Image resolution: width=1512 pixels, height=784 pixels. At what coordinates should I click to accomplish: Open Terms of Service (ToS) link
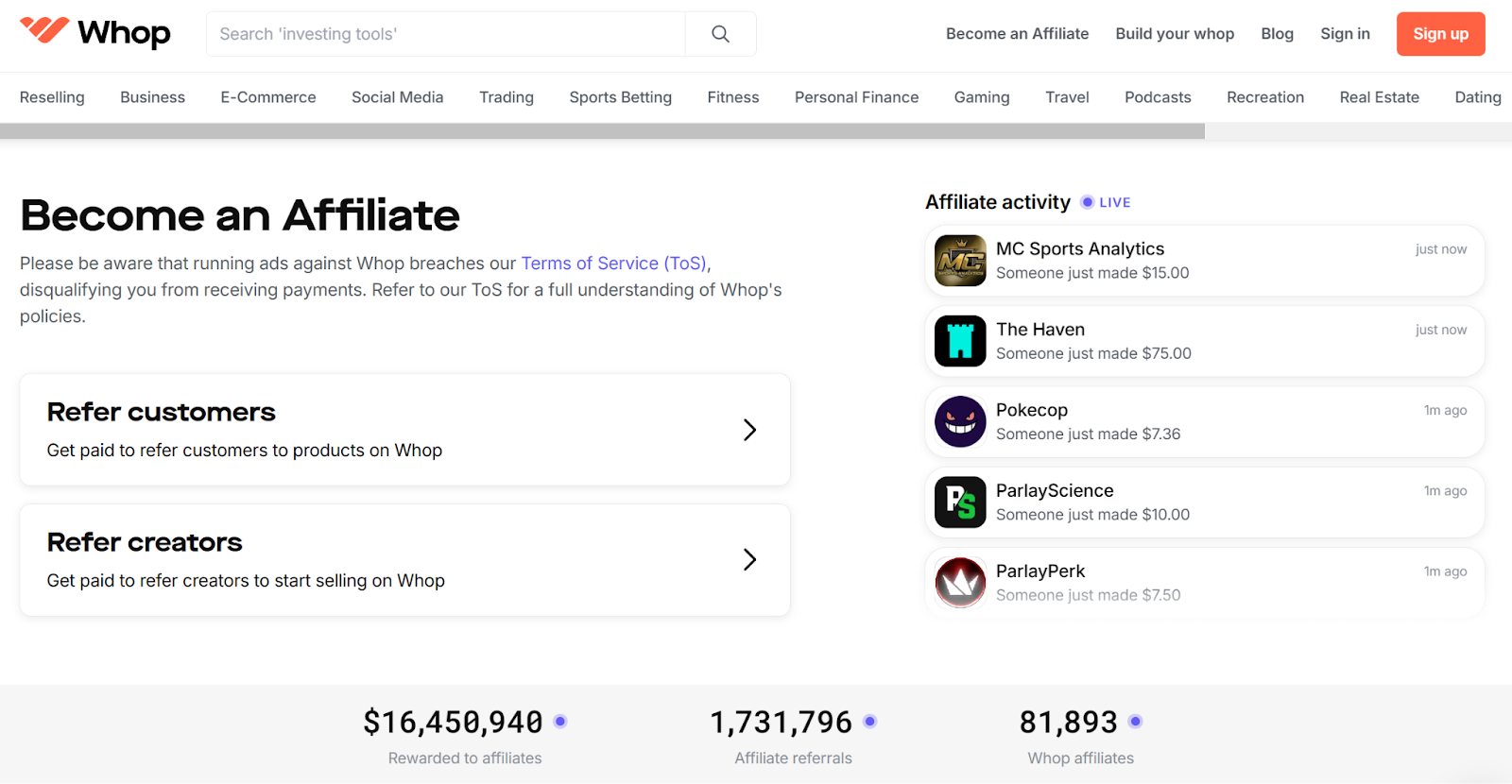(614, 264)
